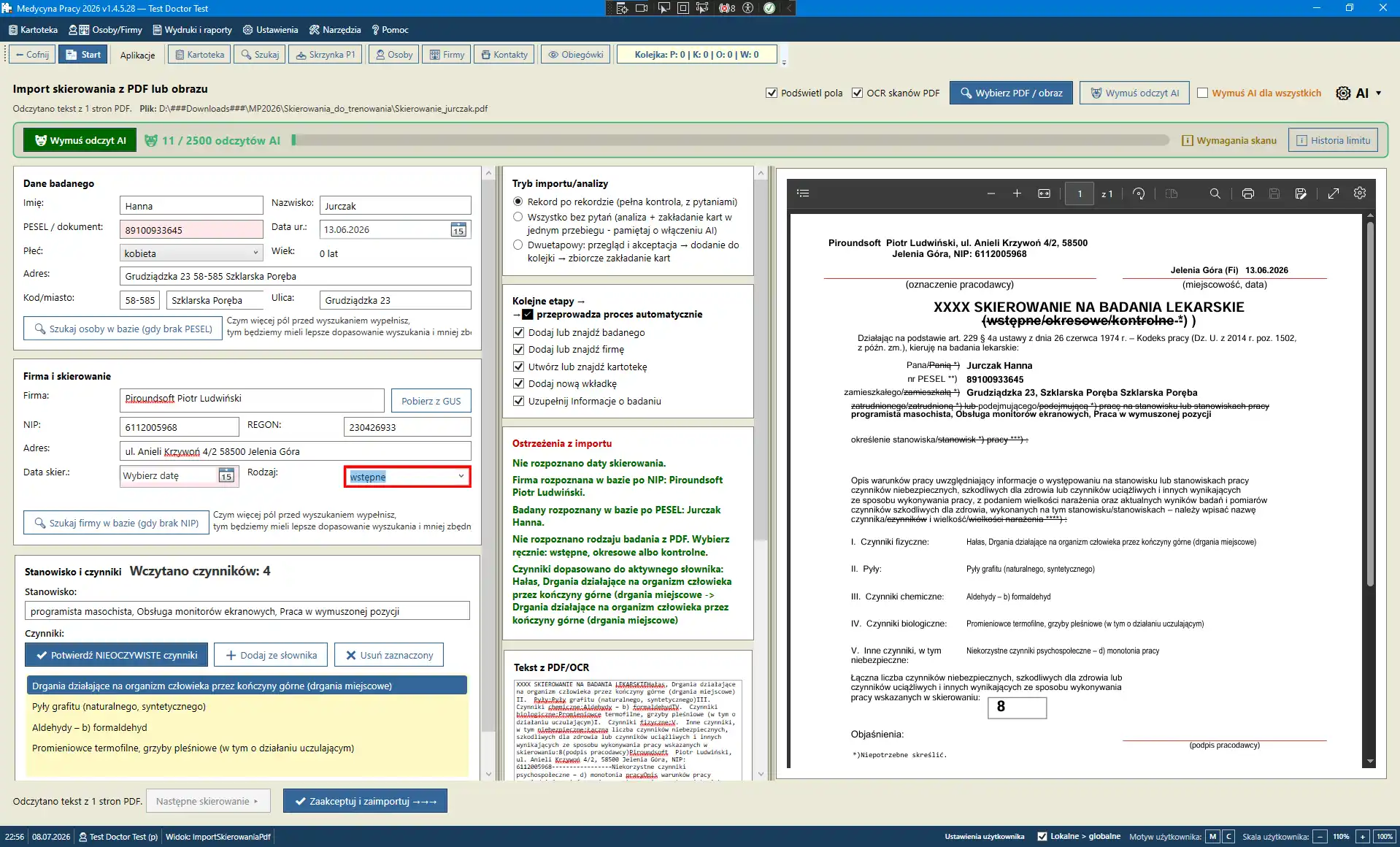Click Pobierz z GUS button
The image size is (1400, 847).
click(x=431, y=401)
